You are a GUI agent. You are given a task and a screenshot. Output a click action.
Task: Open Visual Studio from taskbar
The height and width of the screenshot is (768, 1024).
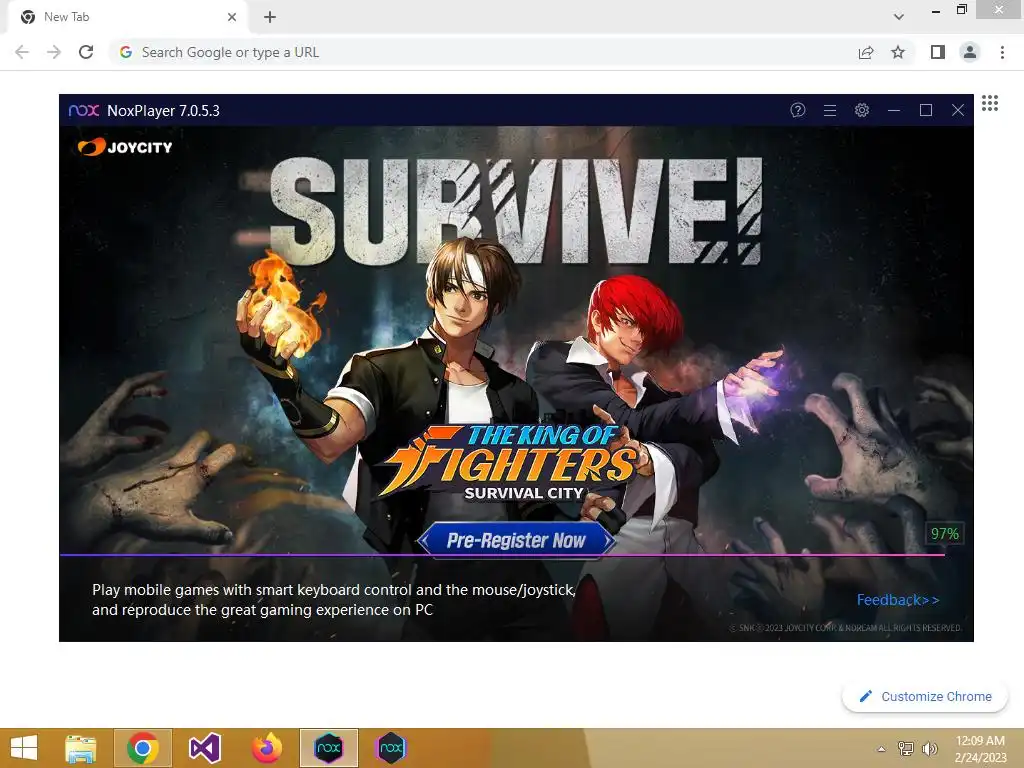204,748
